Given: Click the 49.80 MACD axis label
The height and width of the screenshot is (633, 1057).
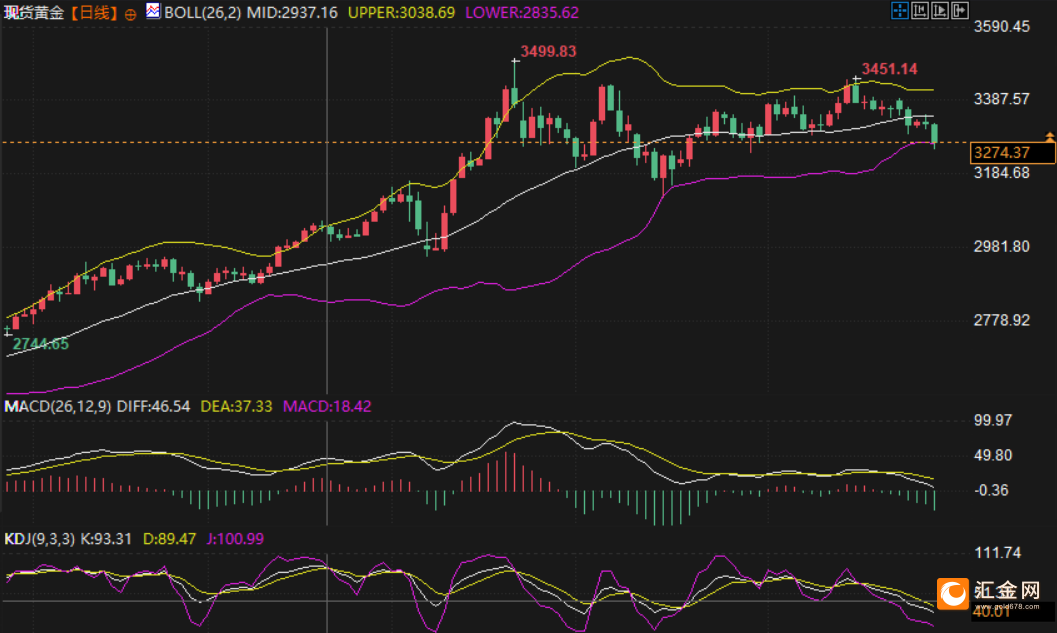Looking at the screenshot, I should [993, 456].
